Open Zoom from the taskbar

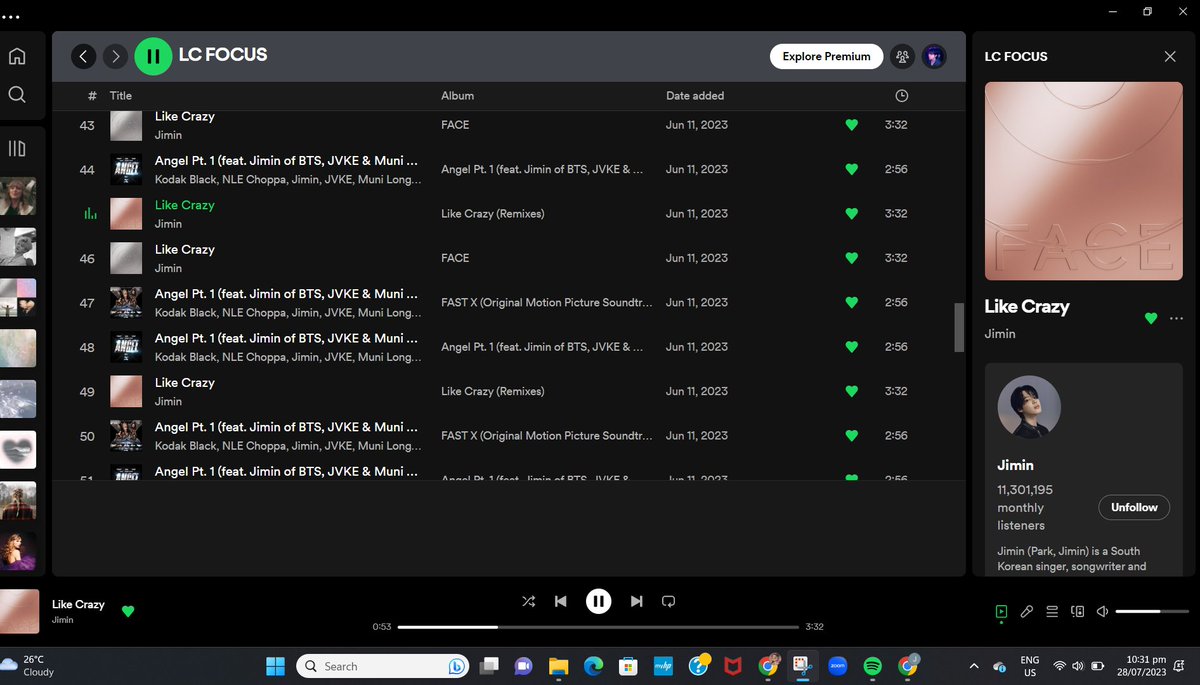click(x=838, y=666)
